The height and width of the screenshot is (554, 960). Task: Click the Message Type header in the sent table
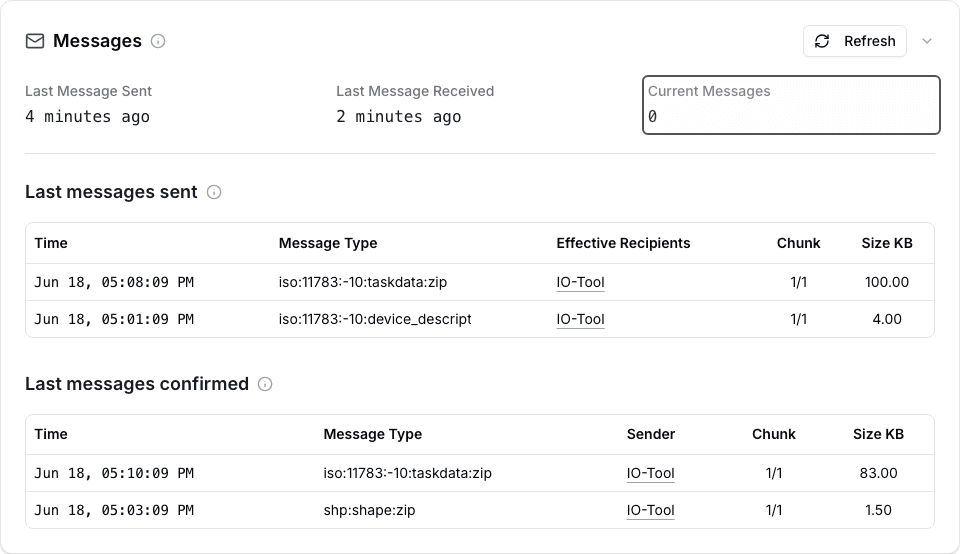coord(328,243)
